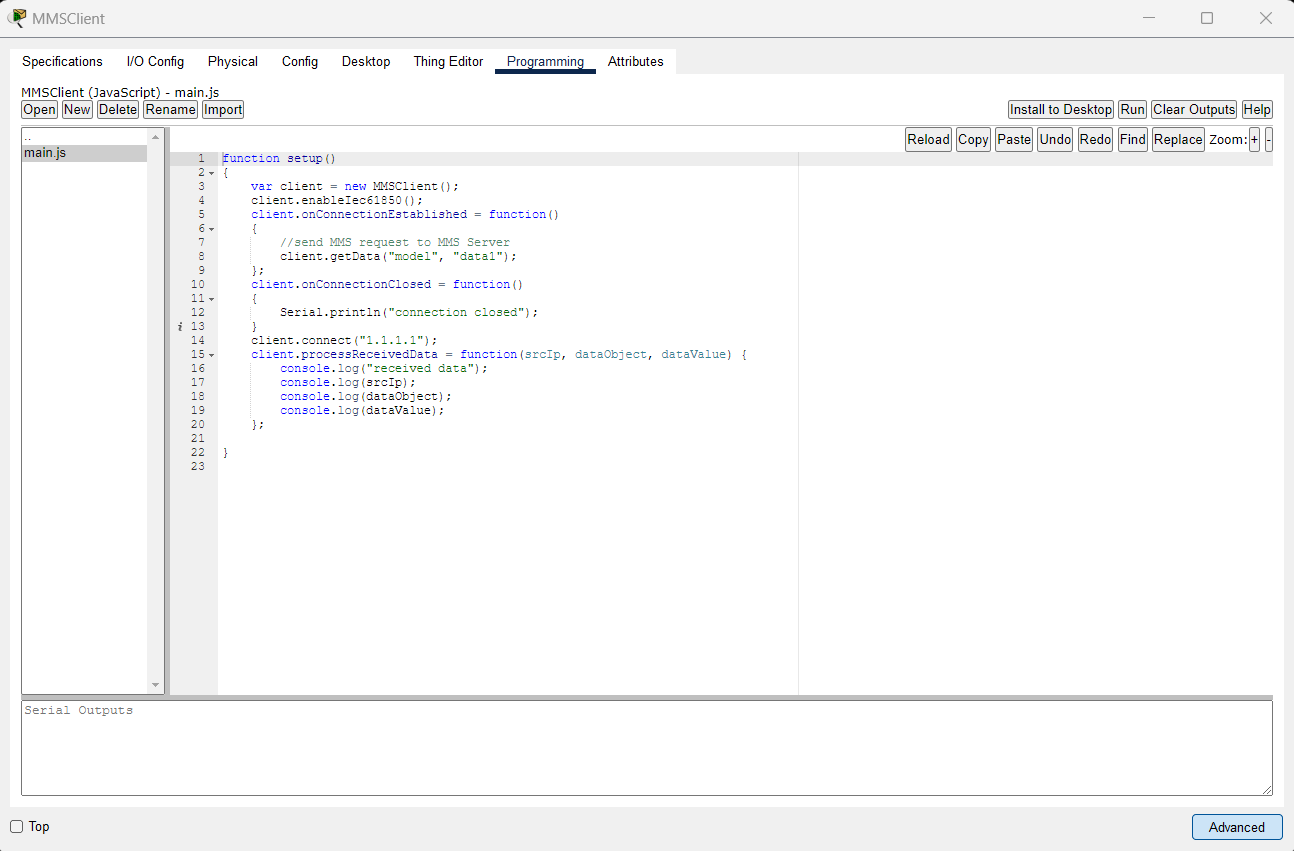Zoom out the code editor with - icon
This screenshot has width=1294, height=851.
coord(1268,139)
